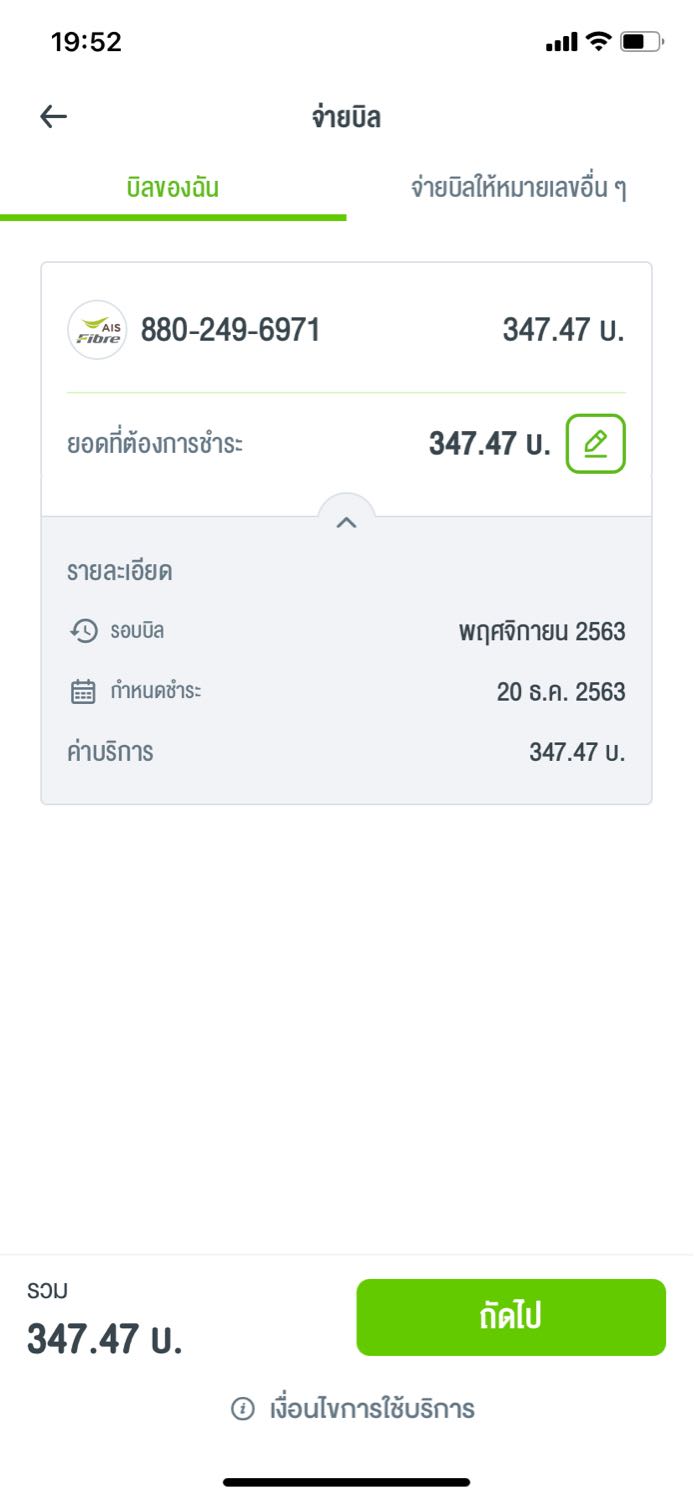Tap account number 880-249-6971
Screen dimensions: 694x1500
tap(230, 330)
